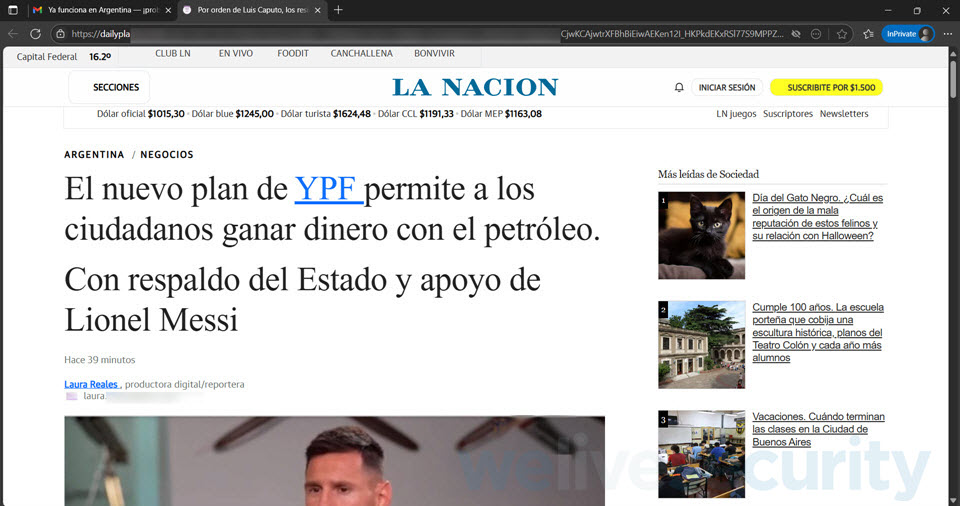Click Dólar blue $1245,00 quote
This screenshot has width=960, height=506.
(233, 114)
